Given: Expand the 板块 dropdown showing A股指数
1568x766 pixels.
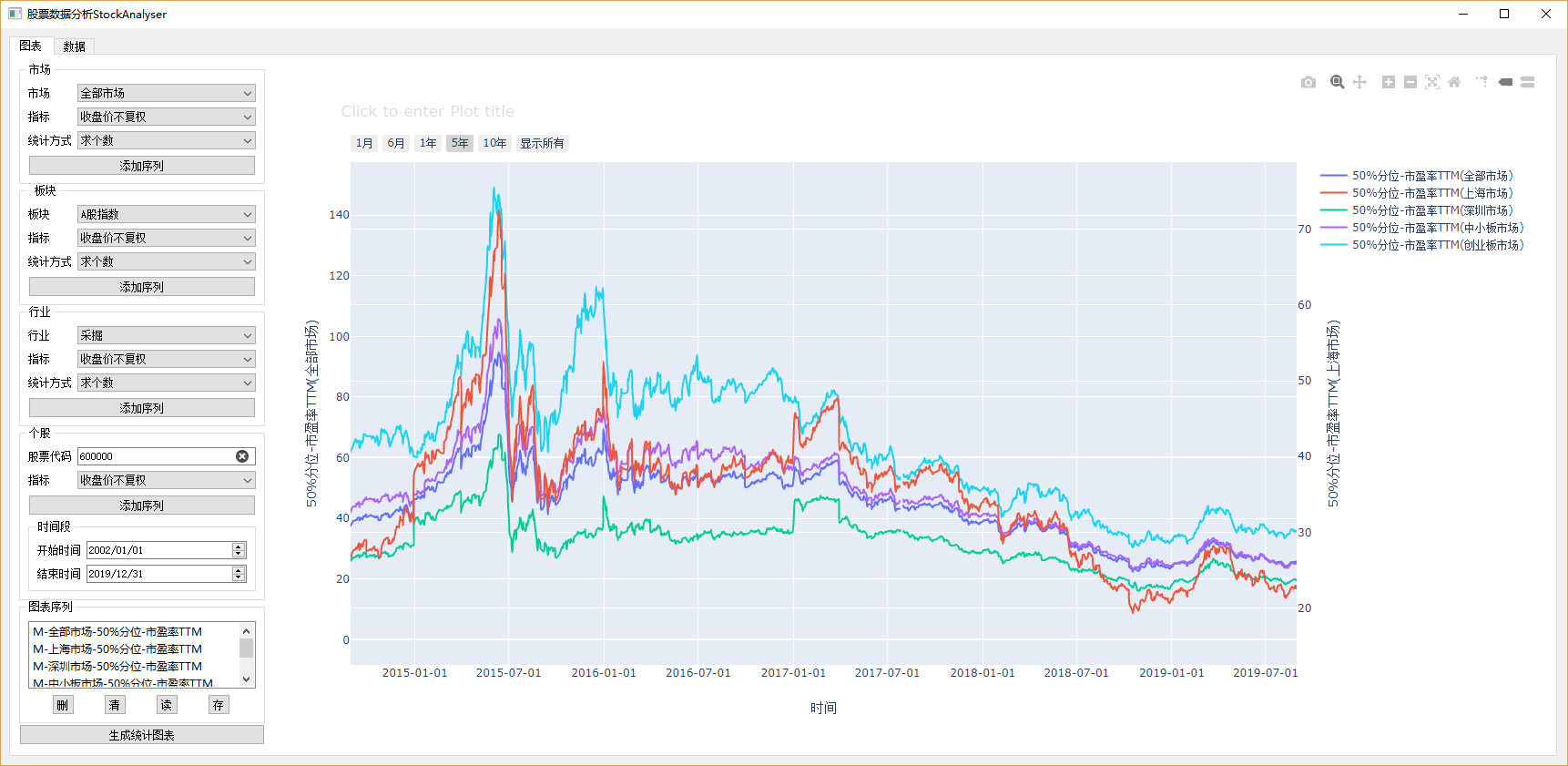Looking at the screenshot, I should pos(166,214).
